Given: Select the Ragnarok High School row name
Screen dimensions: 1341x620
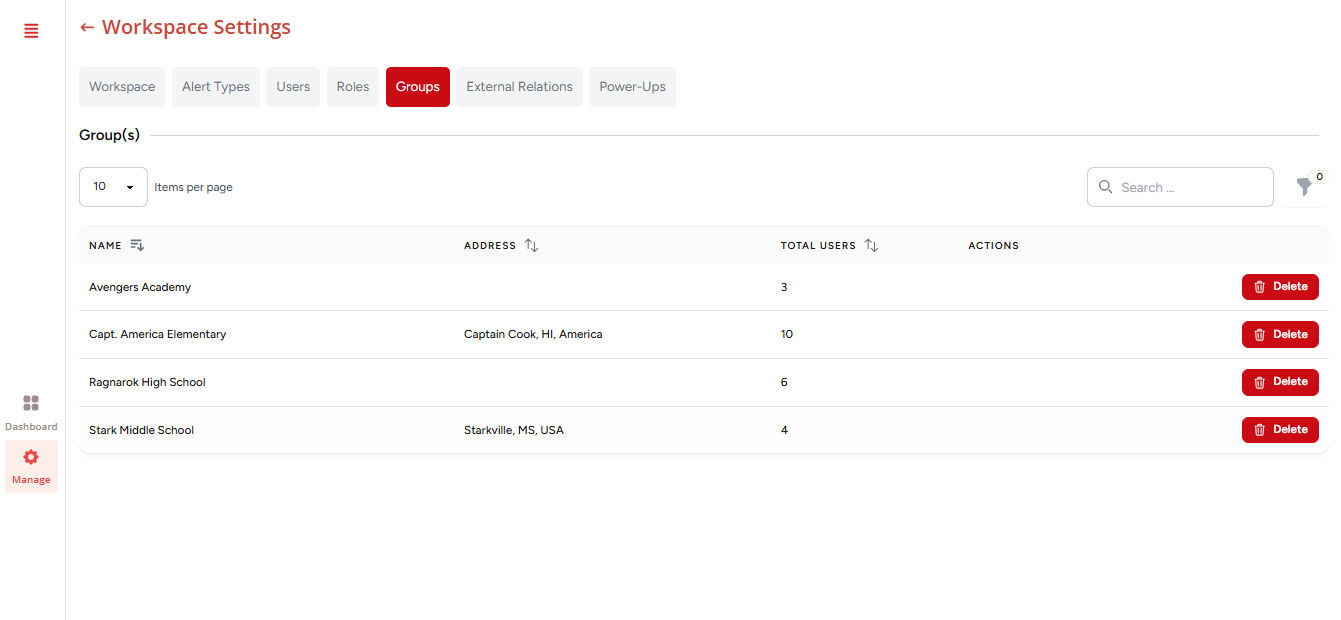Looking at the screenshot, I should (147, 382).
